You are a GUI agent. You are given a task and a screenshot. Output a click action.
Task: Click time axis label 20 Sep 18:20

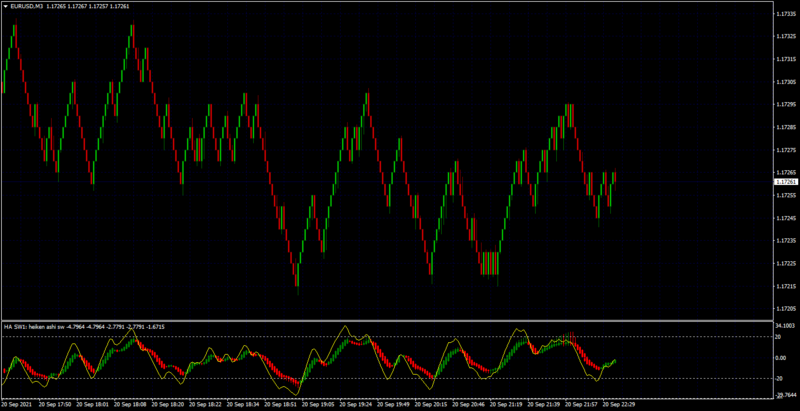[167, 404]
